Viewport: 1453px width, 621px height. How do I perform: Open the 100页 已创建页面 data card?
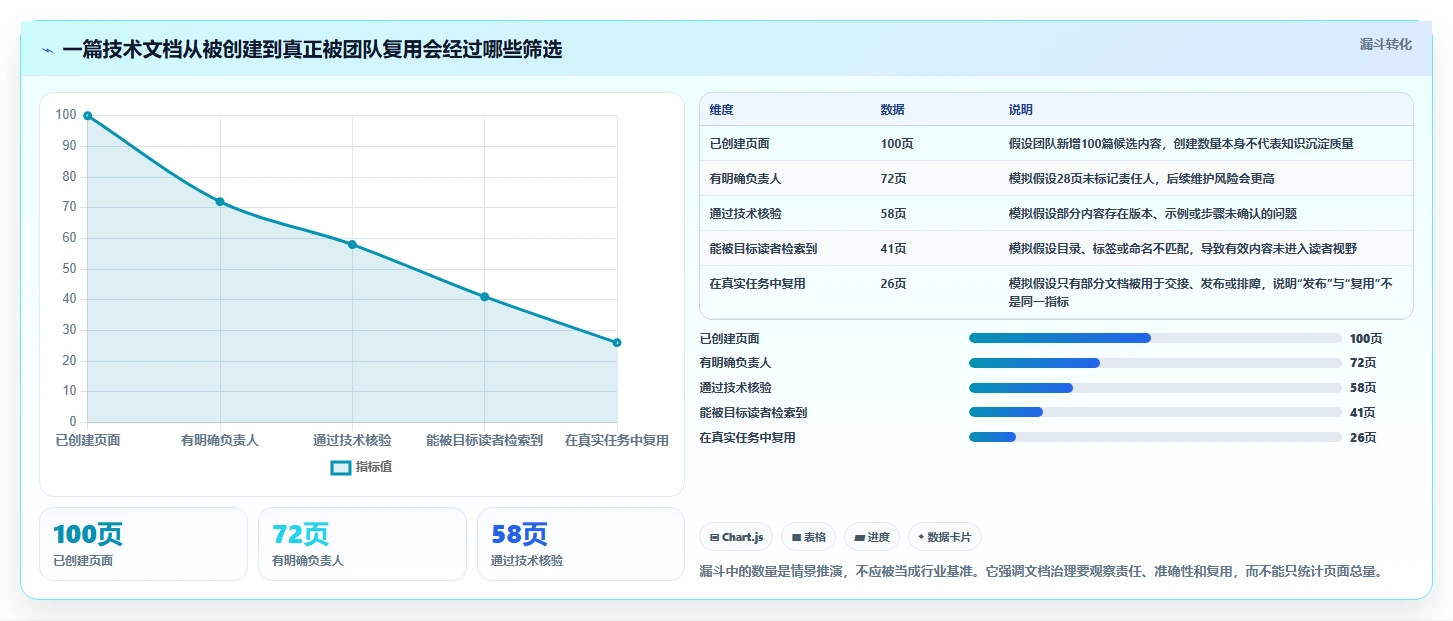click(143, 544)
